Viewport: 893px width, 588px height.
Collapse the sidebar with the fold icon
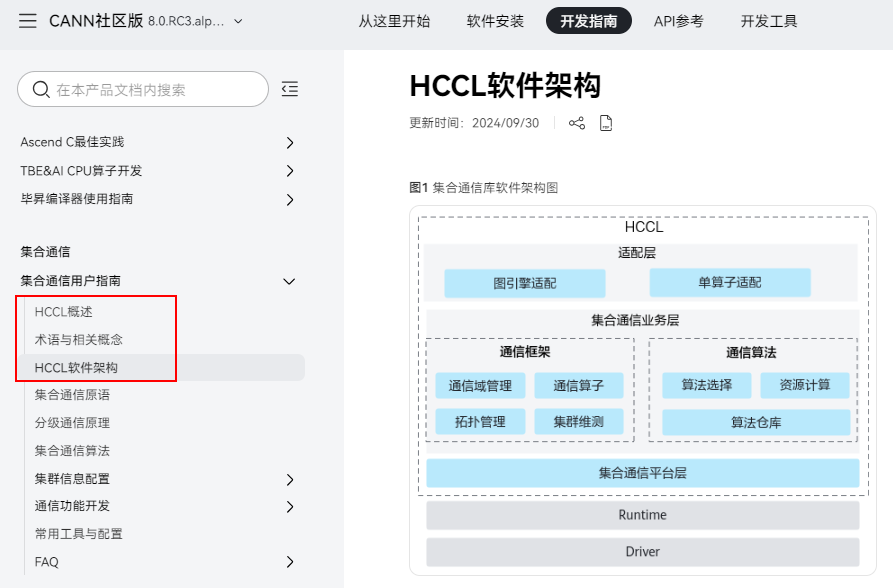coord(290,89)
